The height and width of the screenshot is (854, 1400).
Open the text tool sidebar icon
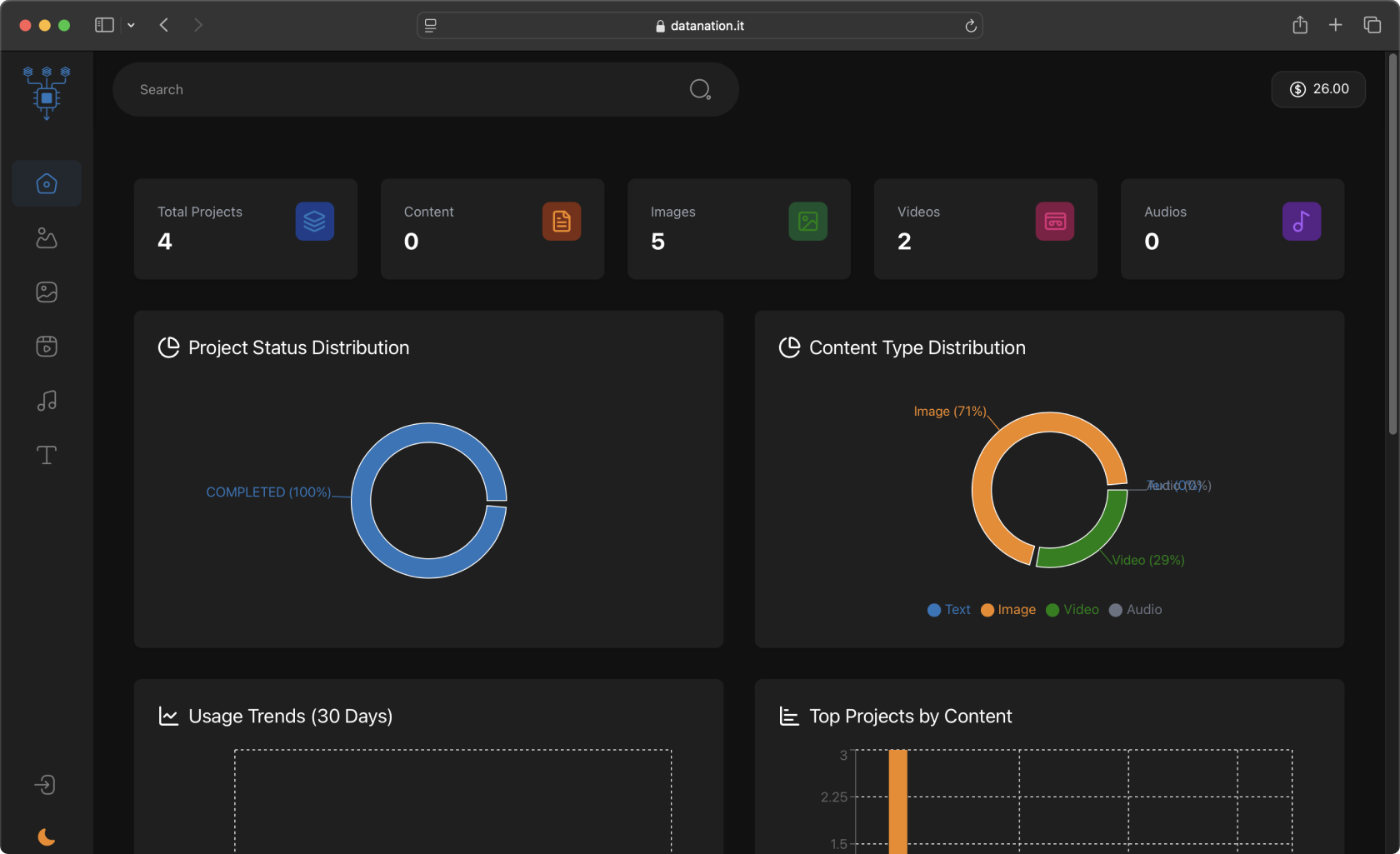click(47, 455)
